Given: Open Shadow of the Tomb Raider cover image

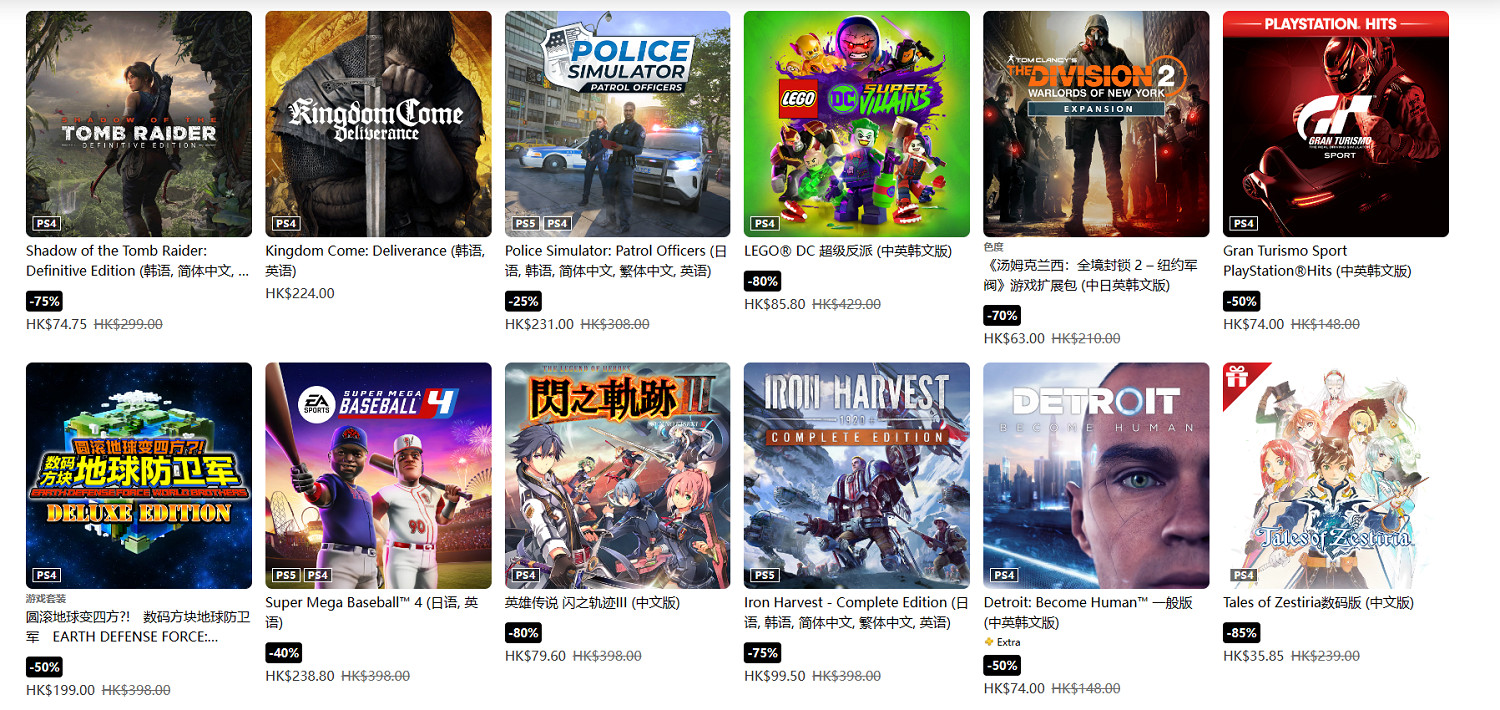Looking at the screenshot, I should [139, 124].
